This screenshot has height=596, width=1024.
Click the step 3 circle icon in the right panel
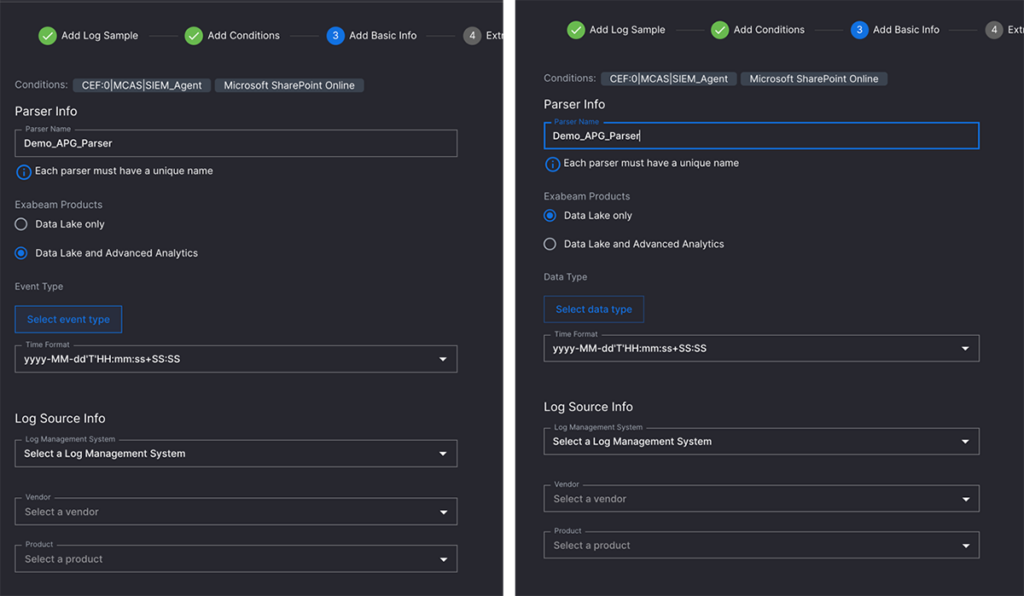point(859,30)
